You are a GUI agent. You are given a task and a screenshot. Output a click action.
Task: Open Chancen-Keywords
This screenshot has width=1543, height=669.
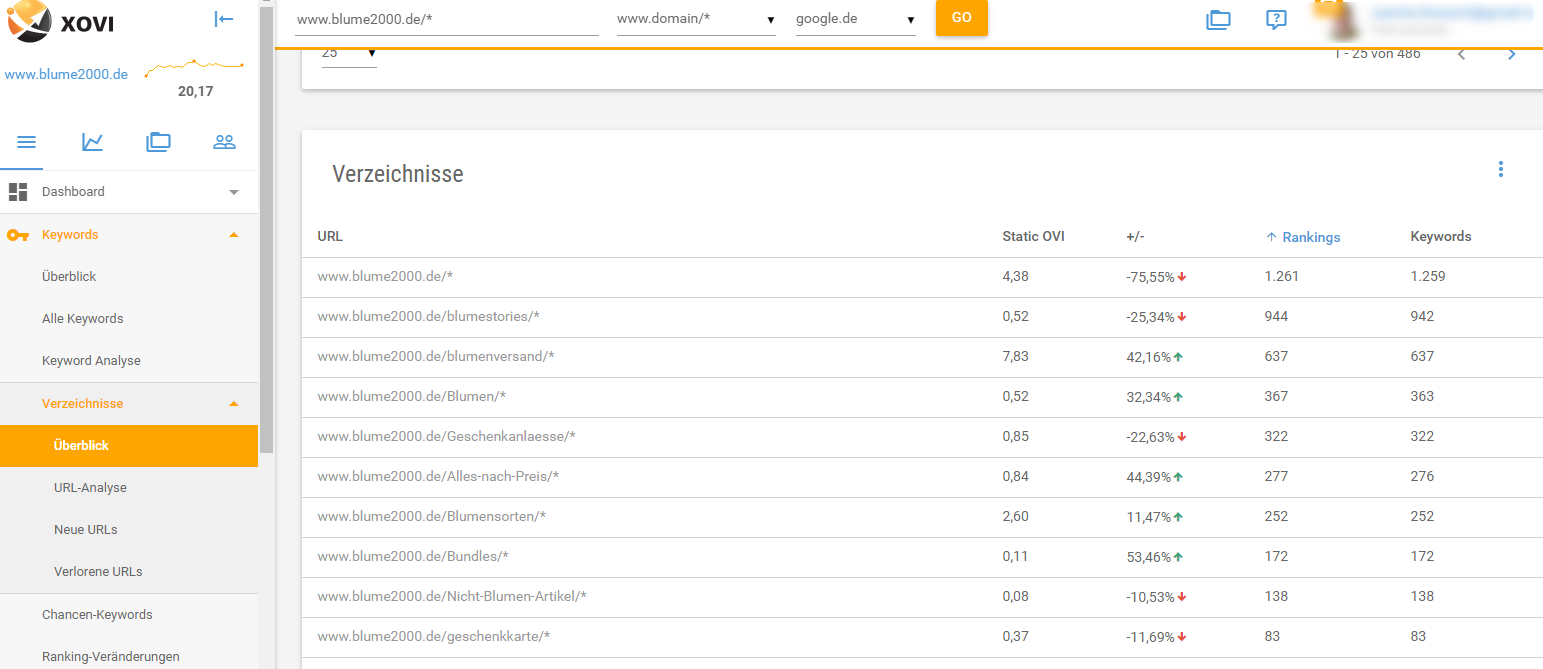[x=97, y=615]
